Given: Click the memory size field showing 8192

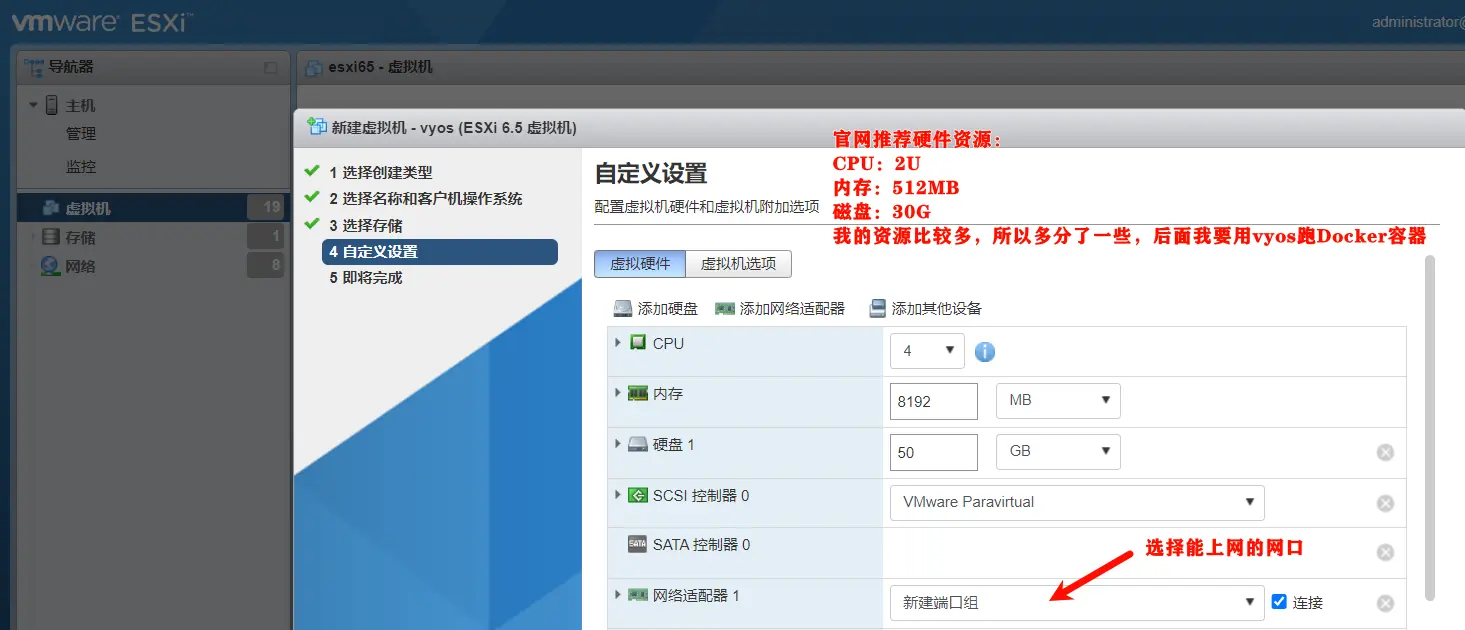Looking at the screenshot, I should [934, 401].
